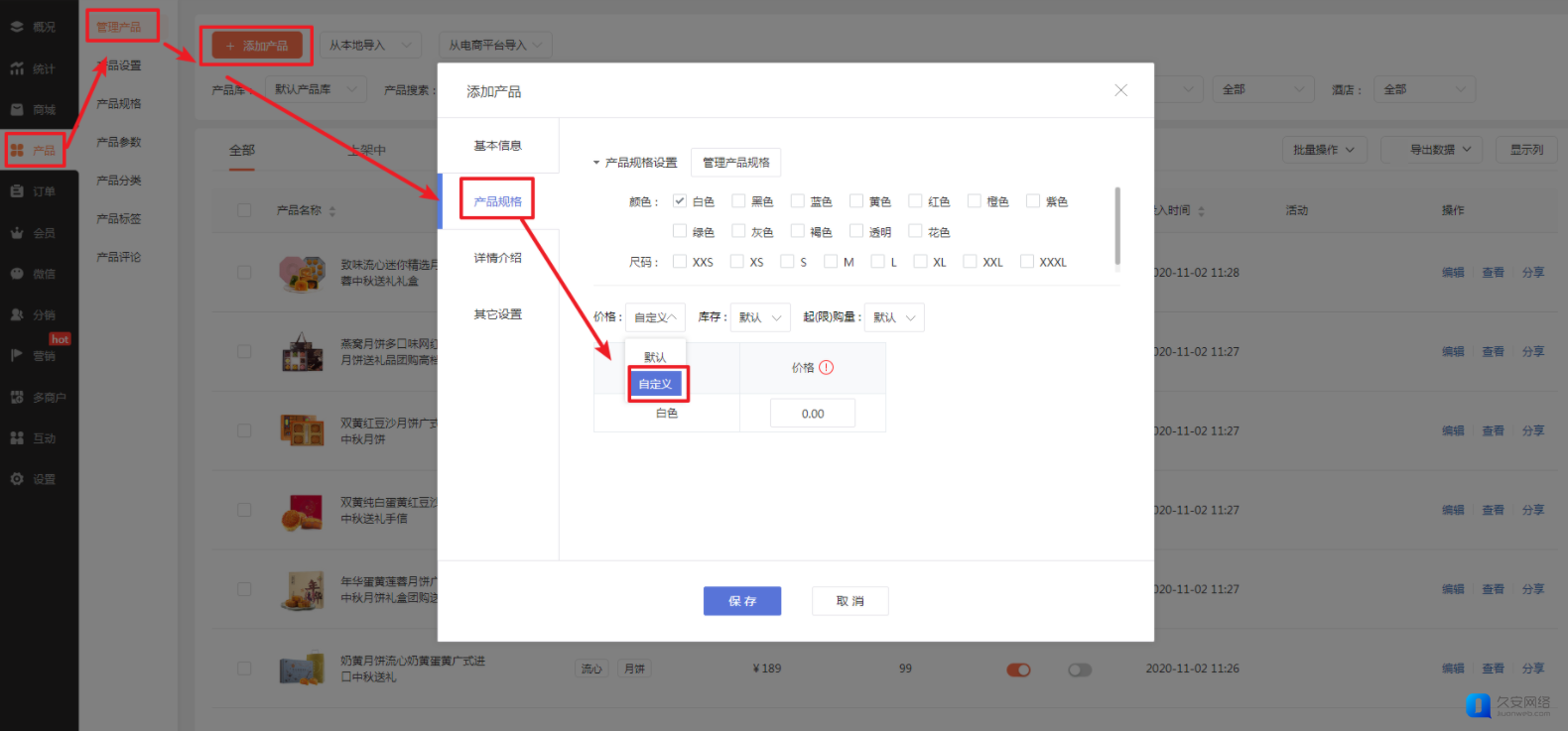Check the 黑色 color checkbox

738,201
